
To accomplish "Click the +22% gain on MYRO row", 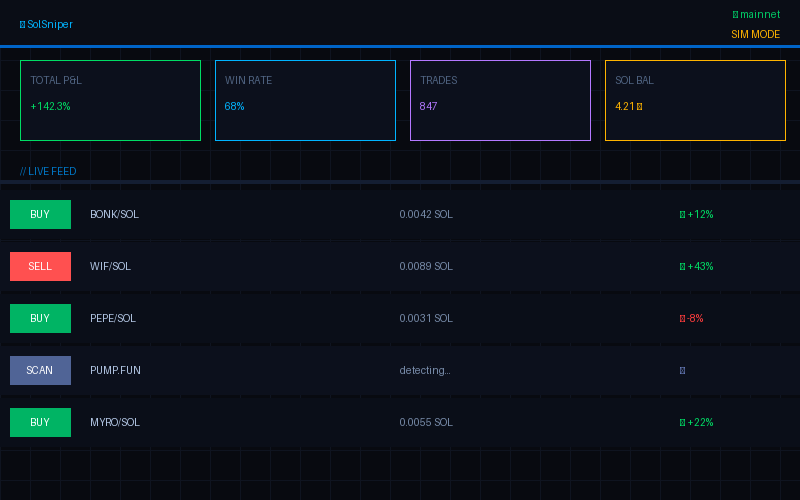I will click(x=696, y=422).
